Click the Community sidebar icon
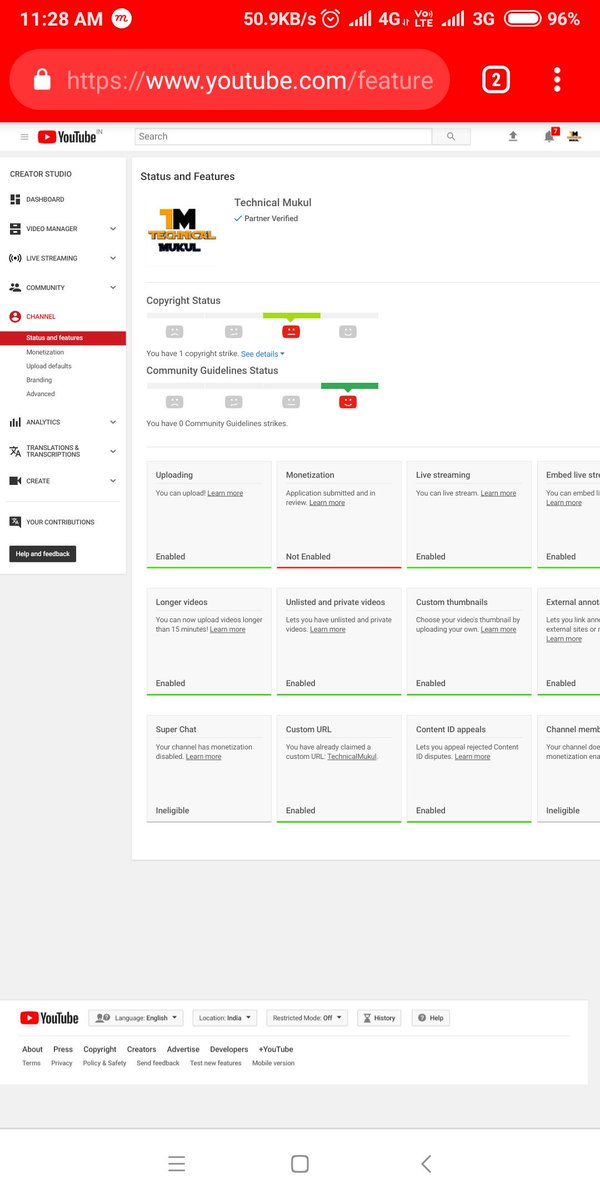This screenshot has width=600, height=1200. click(15, 288)
